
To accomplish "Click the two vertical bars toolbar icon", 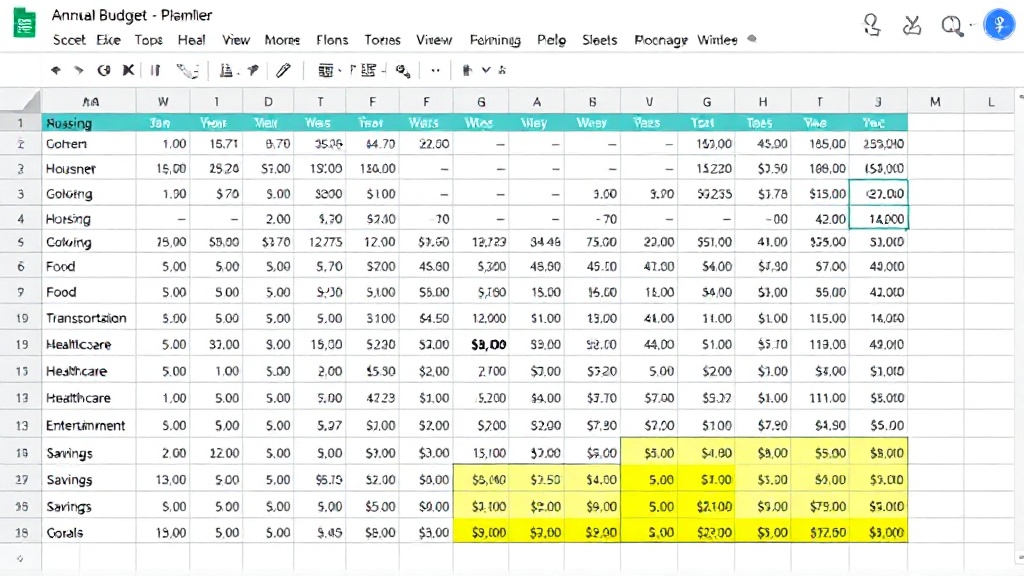I will pos(155,70).
